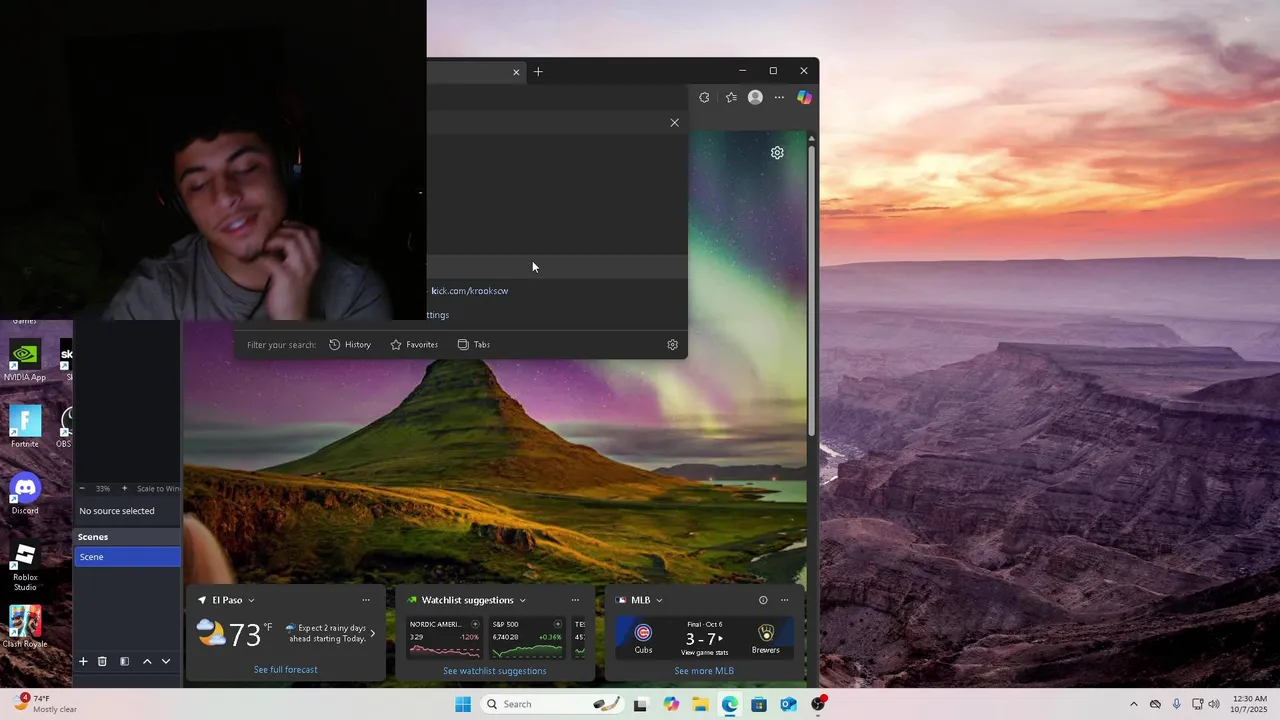Move scene up in OBS list
The width and height of the screenshot is (1280, 720).
coord(147,661)
